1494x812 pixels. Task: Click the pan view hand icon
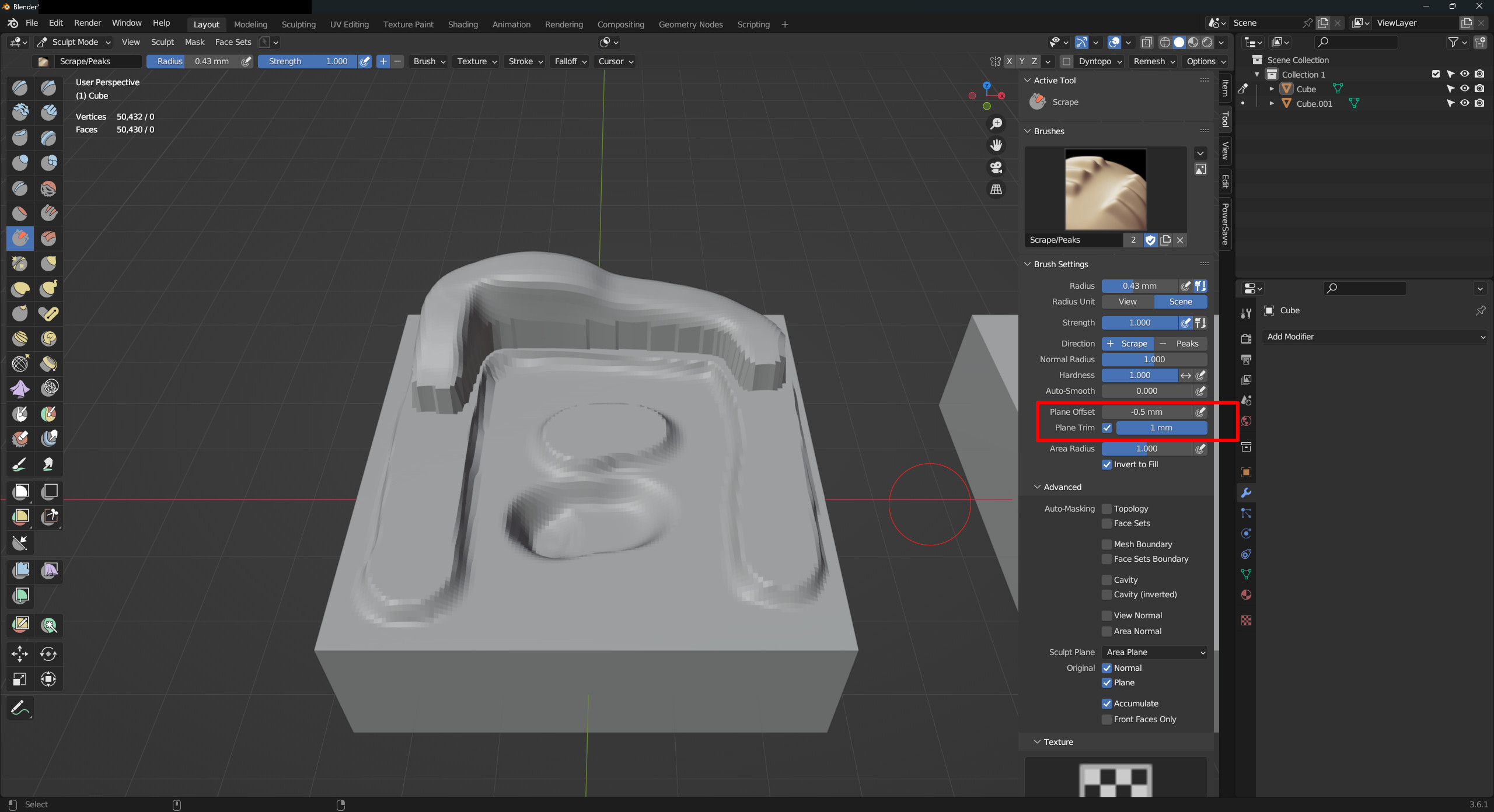[996, 146]
